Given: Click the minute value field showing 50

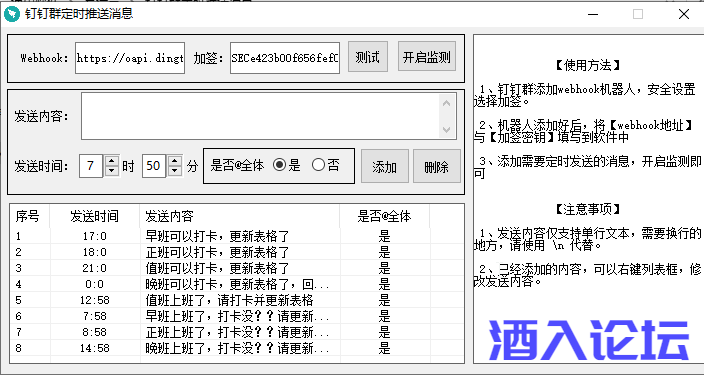Looking at the screenshot, I should point(154,166).
